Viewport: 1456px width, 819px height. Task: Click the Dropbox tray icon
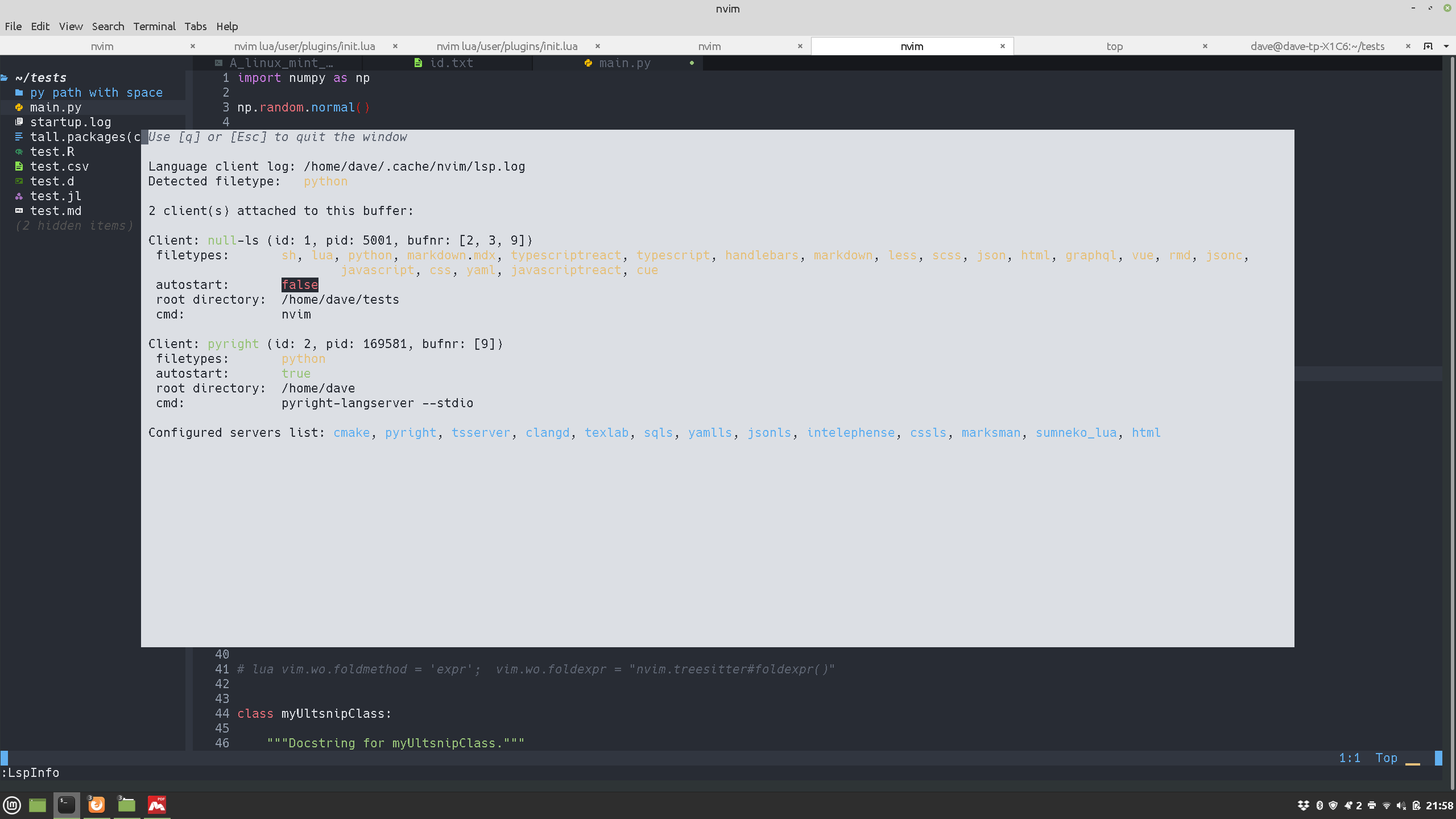click(x=1303, y=805)
